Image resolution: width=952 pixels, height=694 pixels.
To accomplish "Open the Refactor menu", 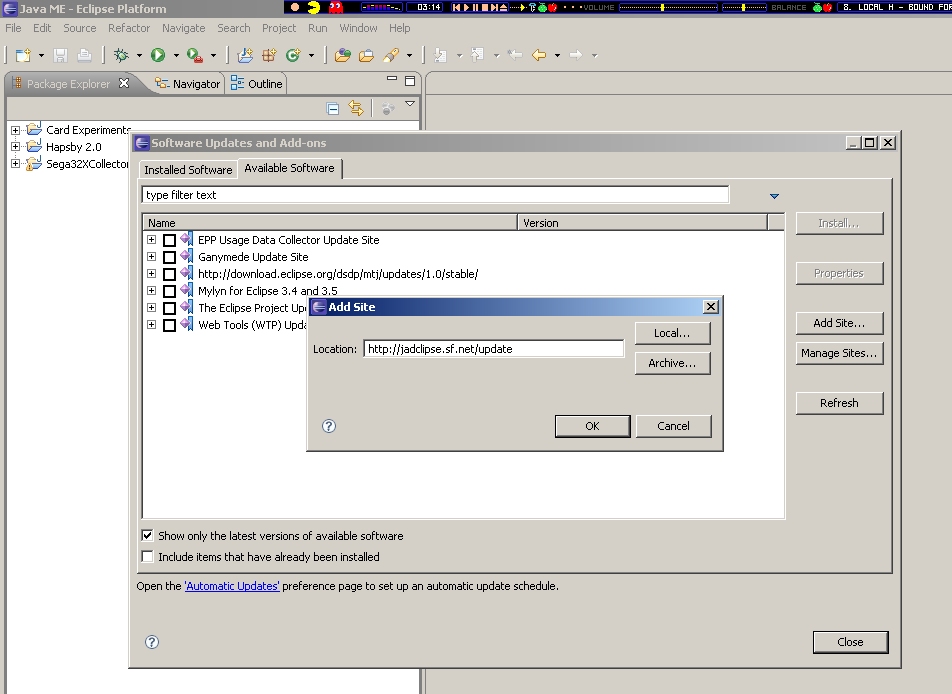I will (x=129, y=28).
